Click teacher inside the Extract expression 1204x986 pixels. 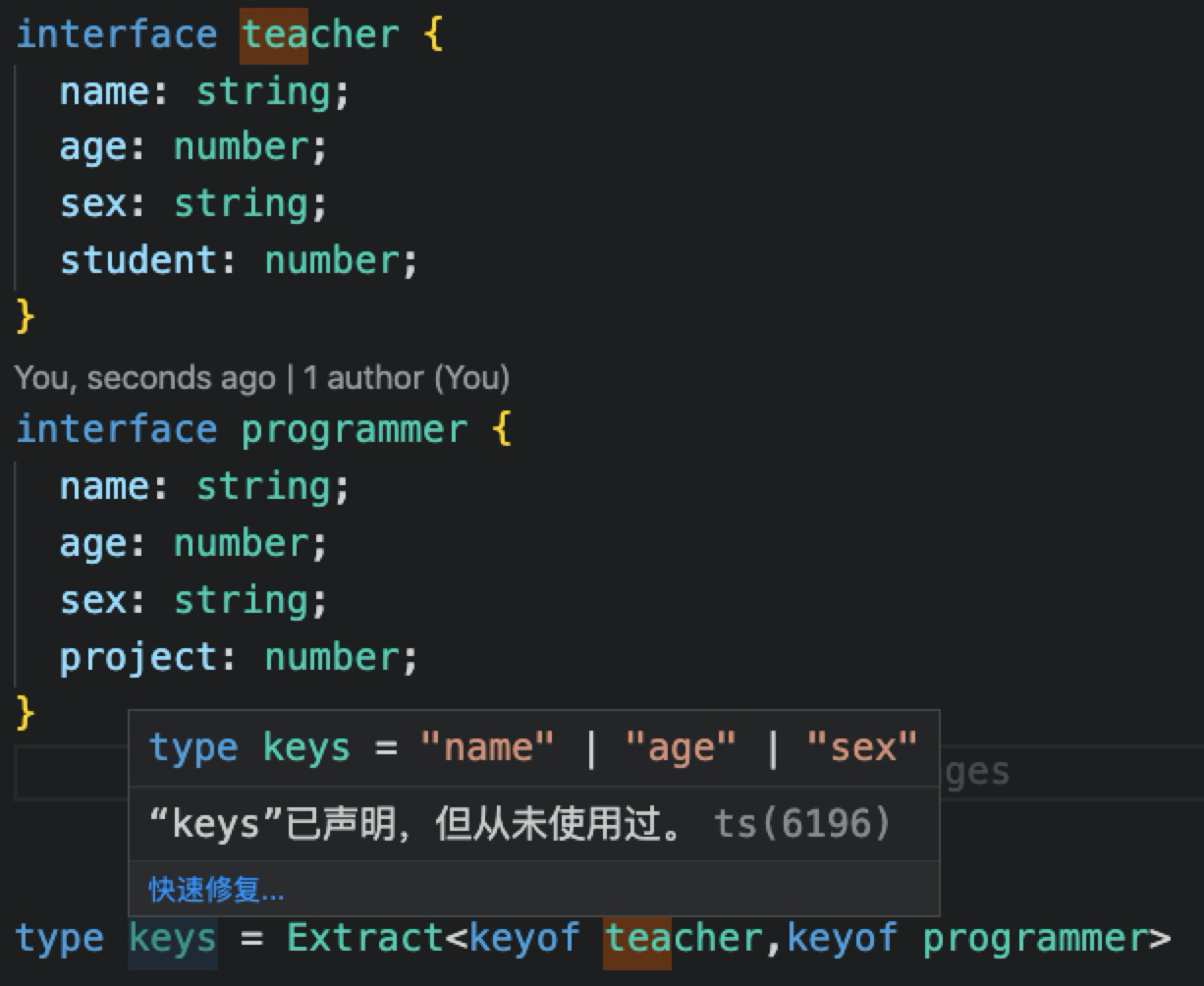tap(684, 938)
